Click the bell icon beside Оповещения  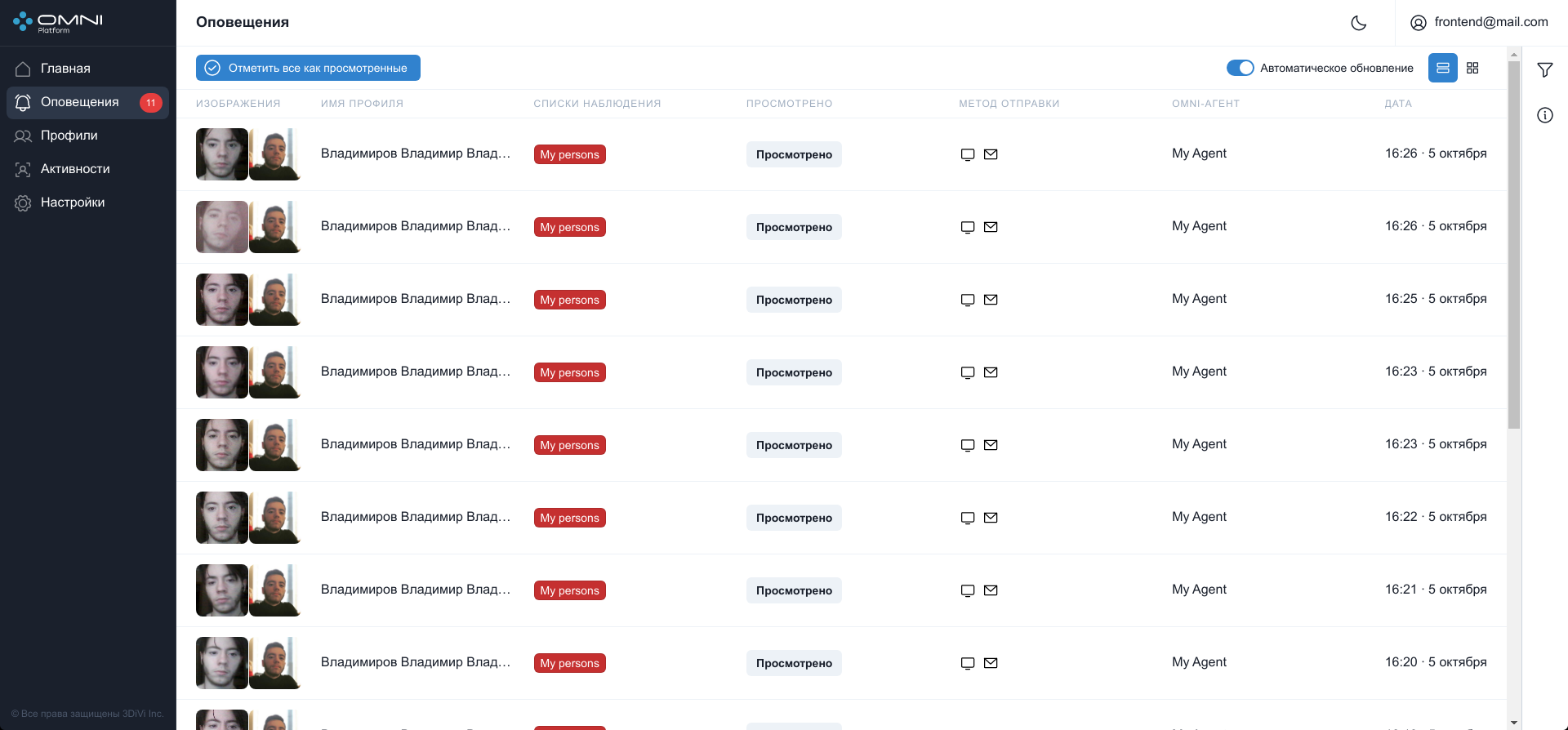pyautogui.click(x=23, y=102)
